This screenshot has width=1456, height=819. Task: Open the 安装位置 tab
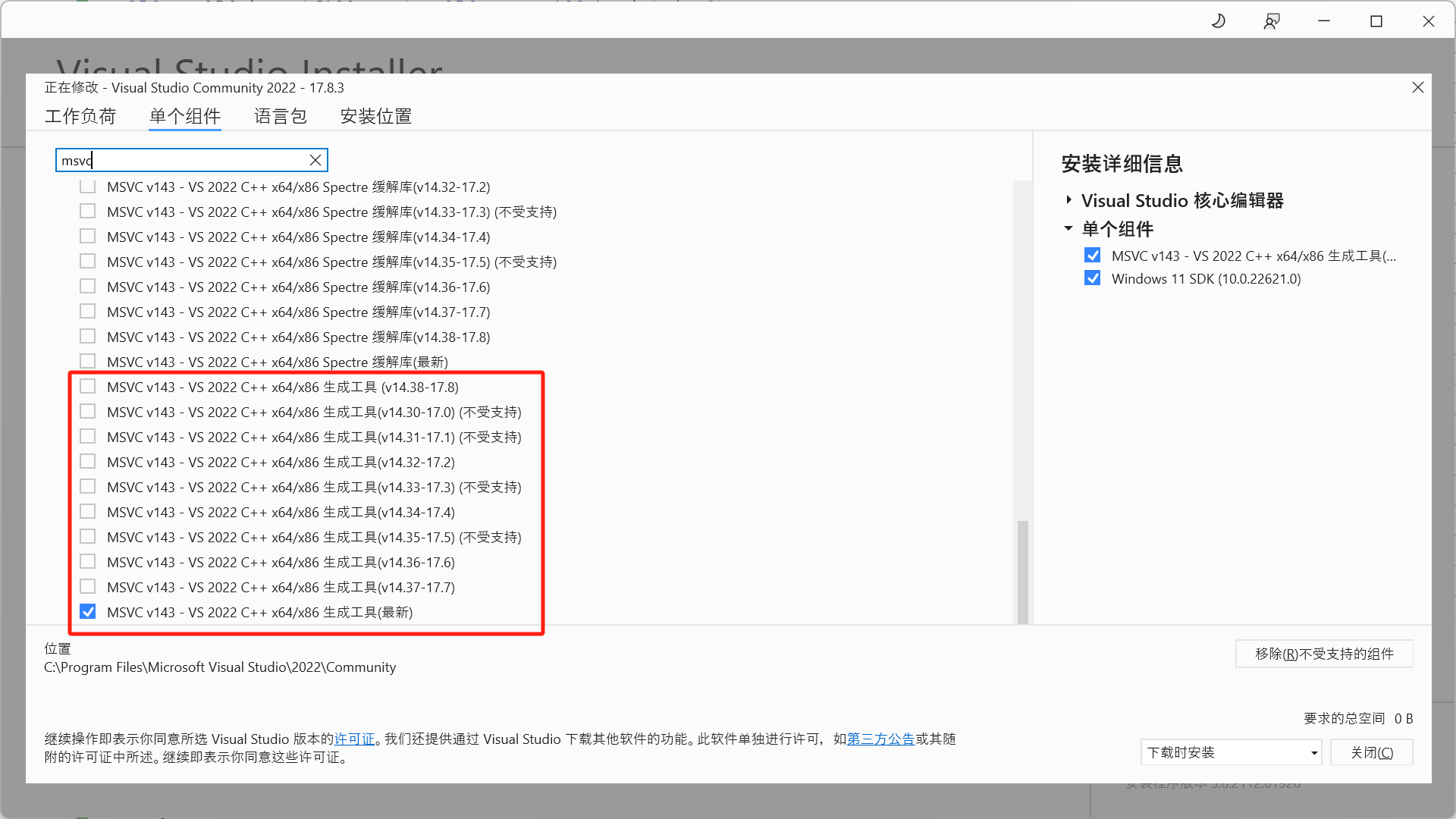tap(376, 116)
